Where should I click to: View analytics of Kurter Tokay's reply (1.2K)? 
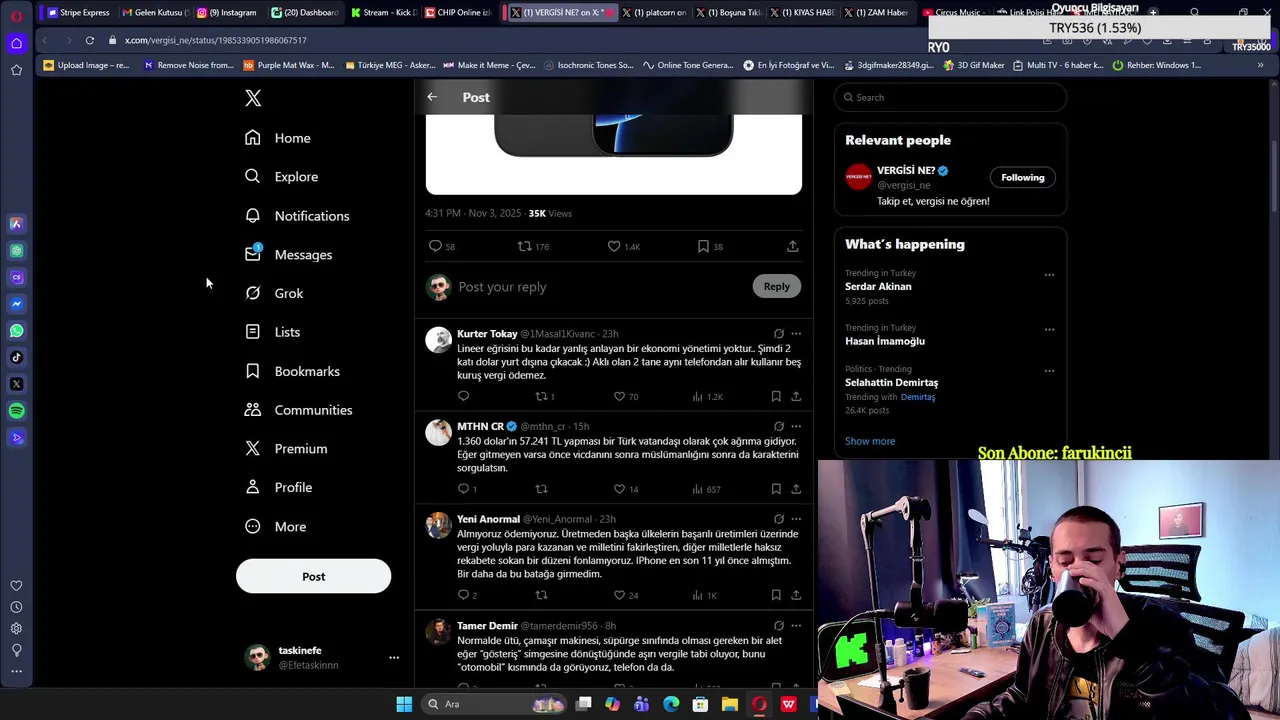(x=707, y=396)
